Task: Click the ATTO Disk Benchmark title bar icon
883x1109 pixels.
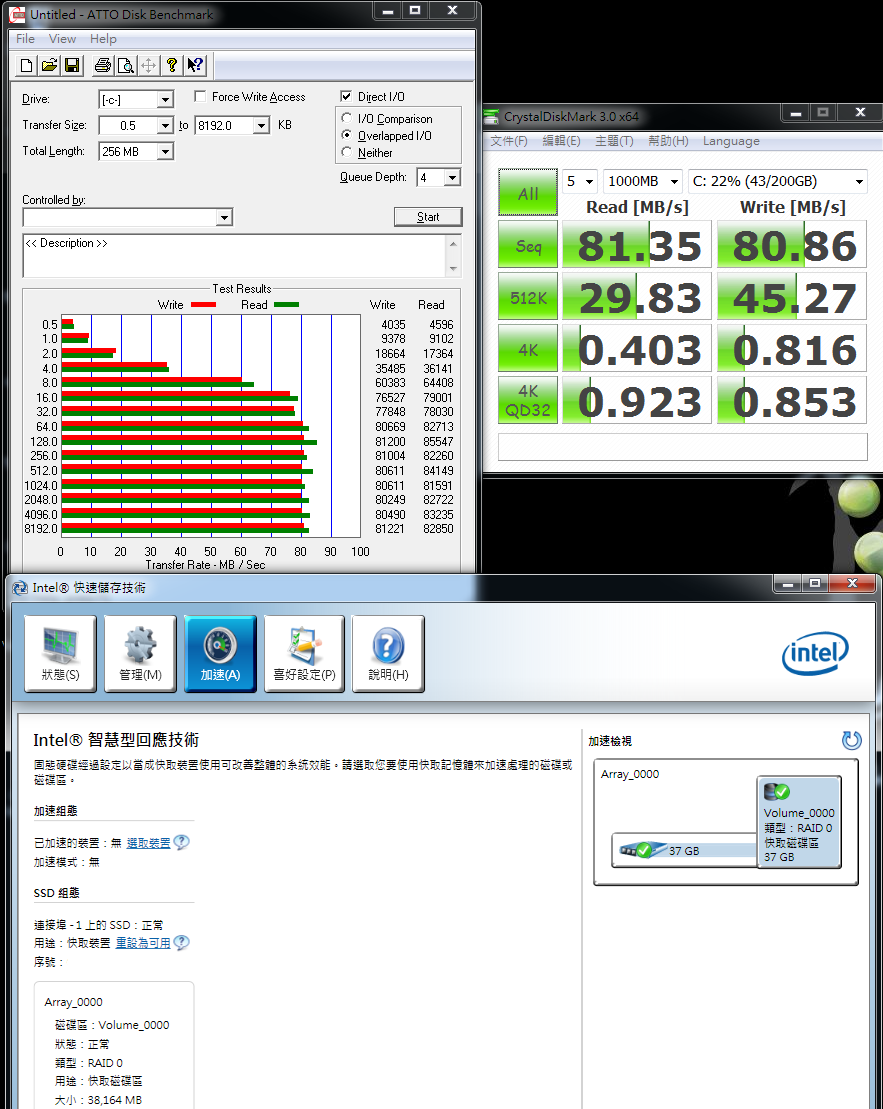Action: click(17, 14)
